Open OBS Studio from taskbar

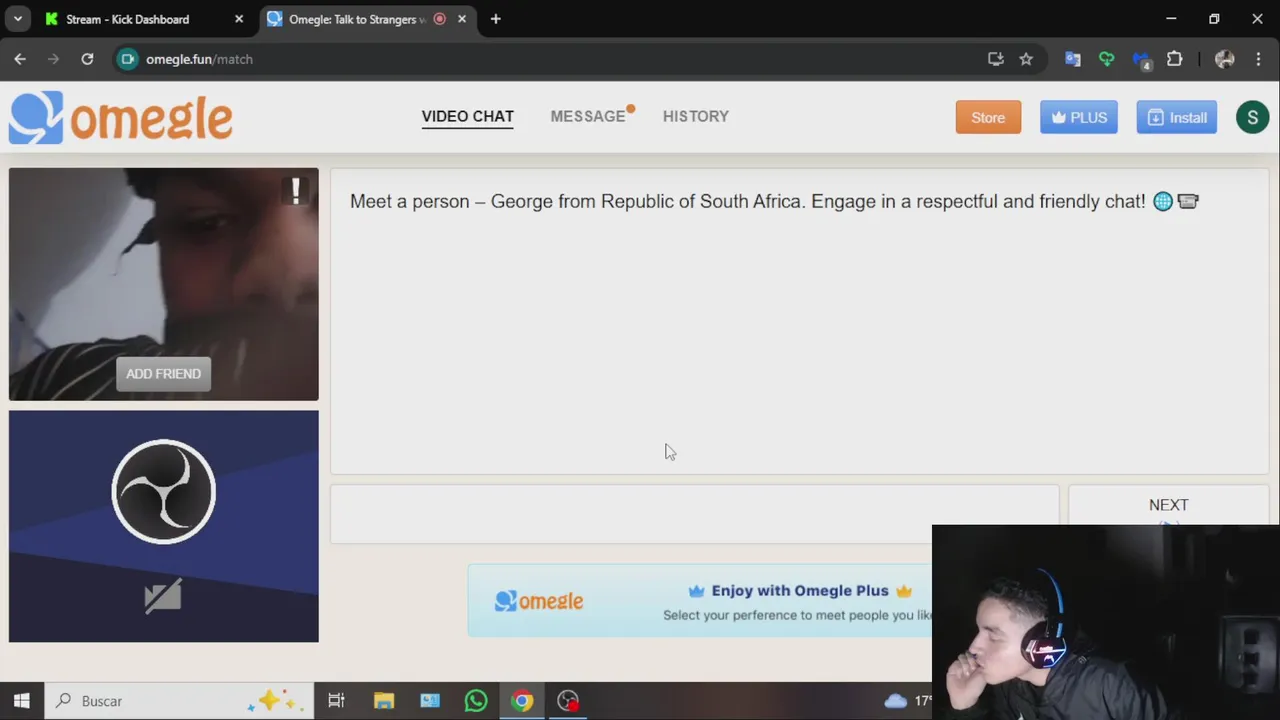[x=568, y=701]
